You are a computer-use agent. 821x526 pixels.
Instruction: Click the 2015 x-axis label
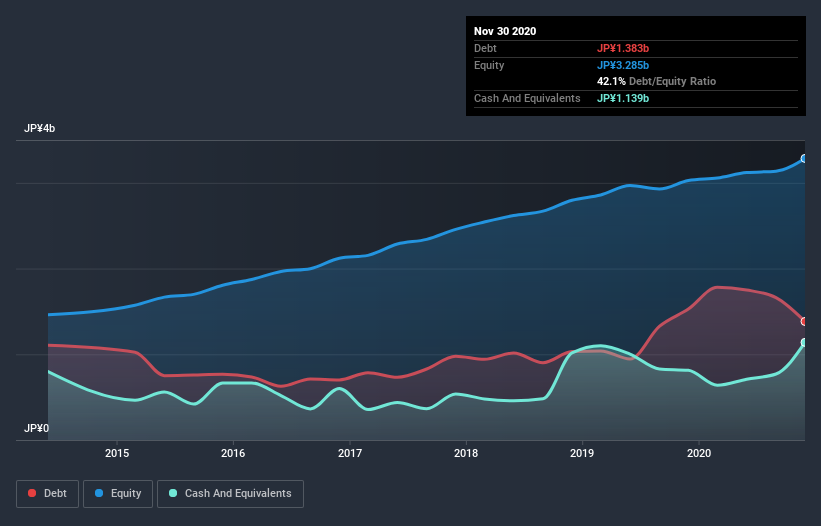click(117, 453)
